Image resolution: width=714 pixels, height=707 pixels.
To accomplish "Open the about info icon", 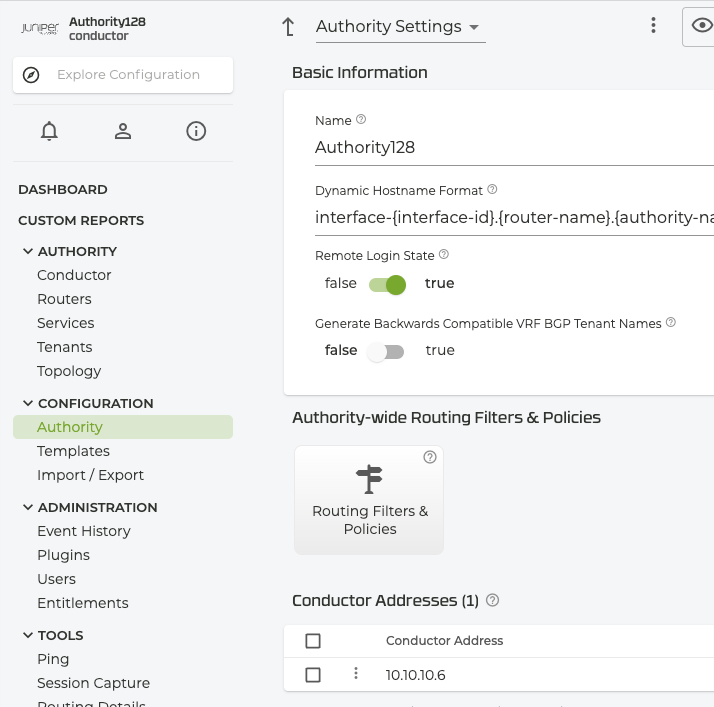I will 196,131.
